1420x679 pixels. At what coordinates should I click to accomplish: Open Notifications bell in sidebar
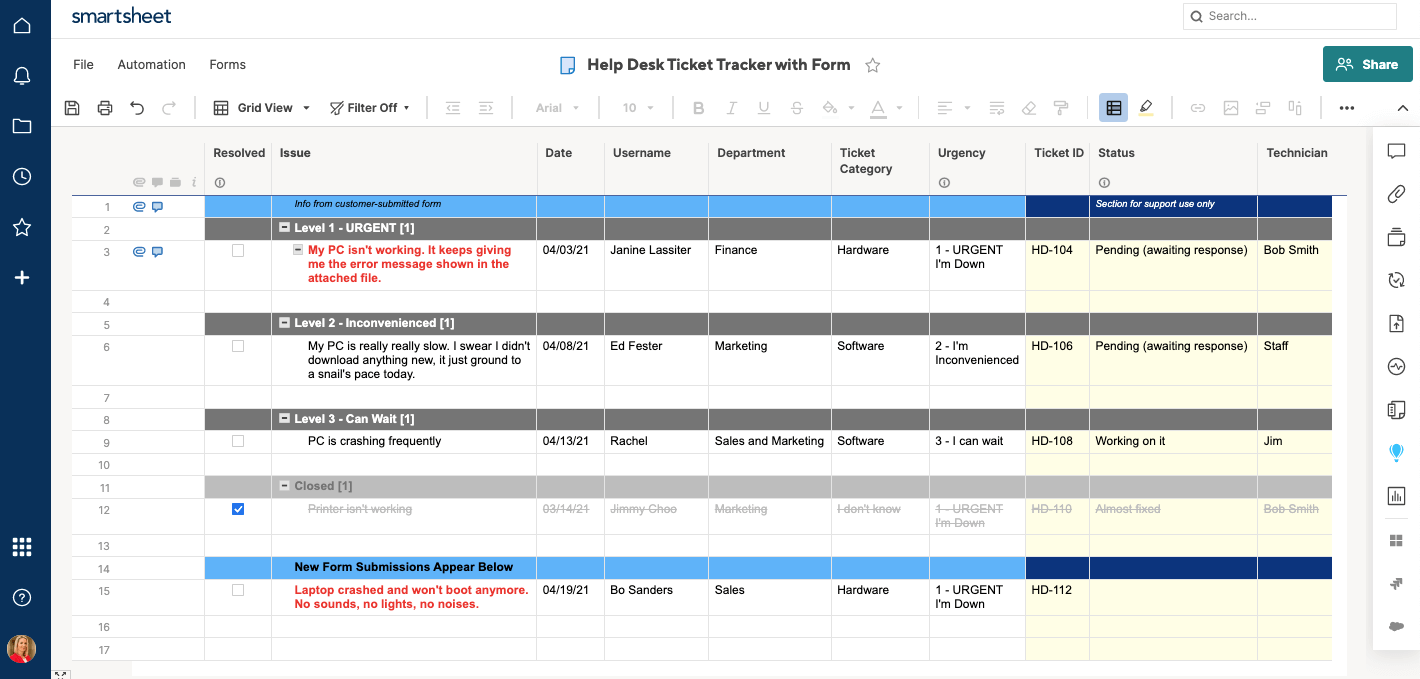[x=22, y=76]
